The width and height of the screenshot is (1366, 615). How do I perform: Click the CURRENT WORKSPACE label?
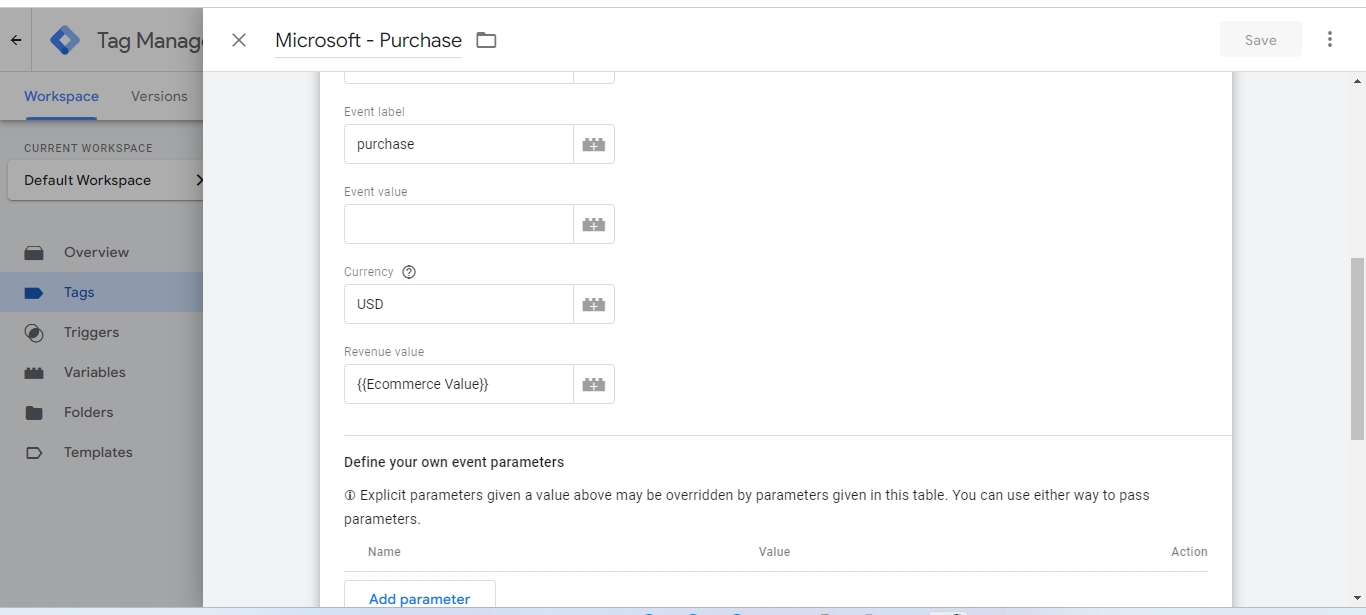click(88, 148)
